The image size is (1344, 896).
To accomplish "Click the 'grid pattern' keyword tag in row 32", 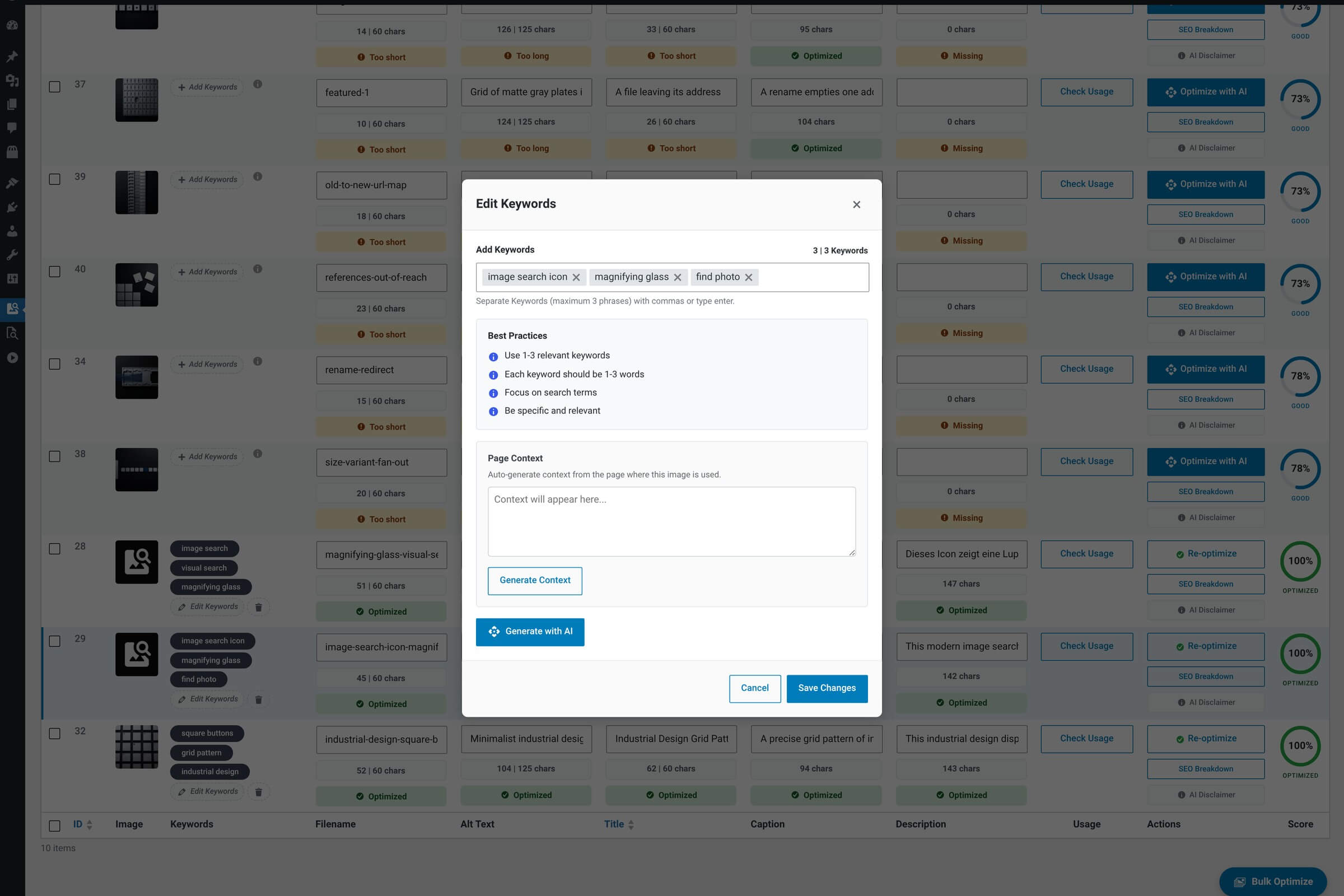I will point(201,753).
